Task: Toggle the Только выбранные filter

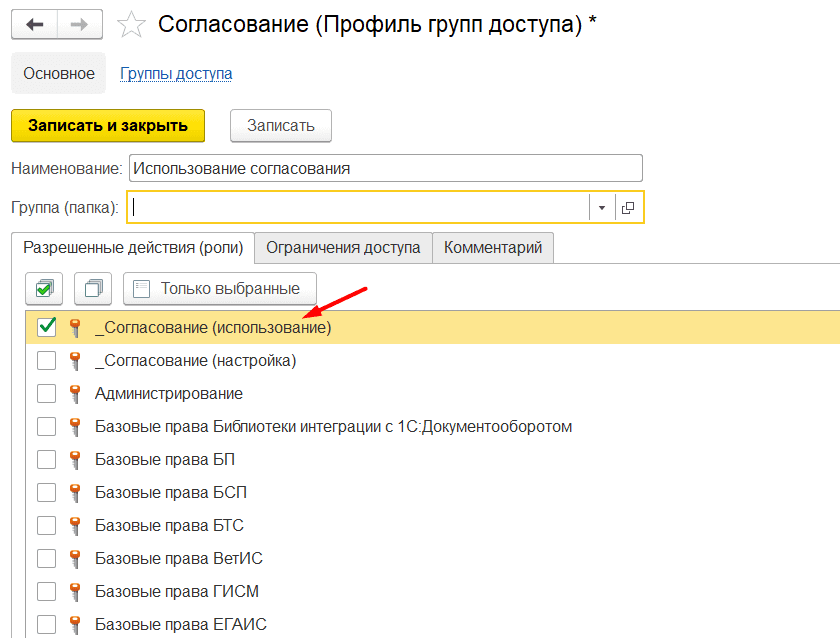Action: [220, 289]
